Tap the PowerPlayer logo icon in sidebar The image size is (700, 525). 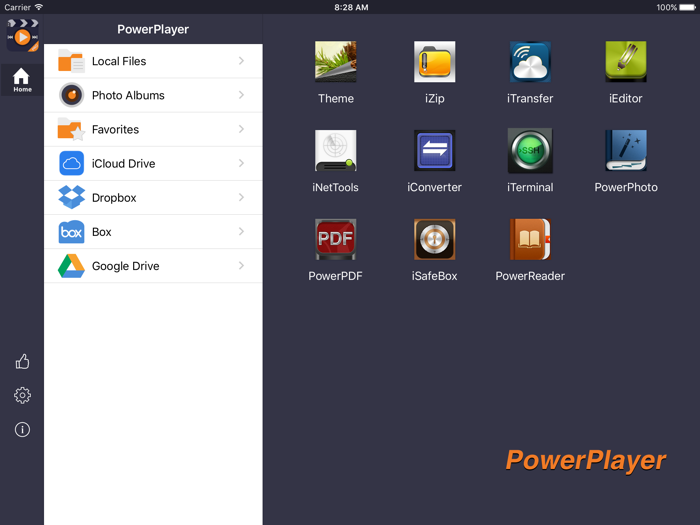[22, 35]
